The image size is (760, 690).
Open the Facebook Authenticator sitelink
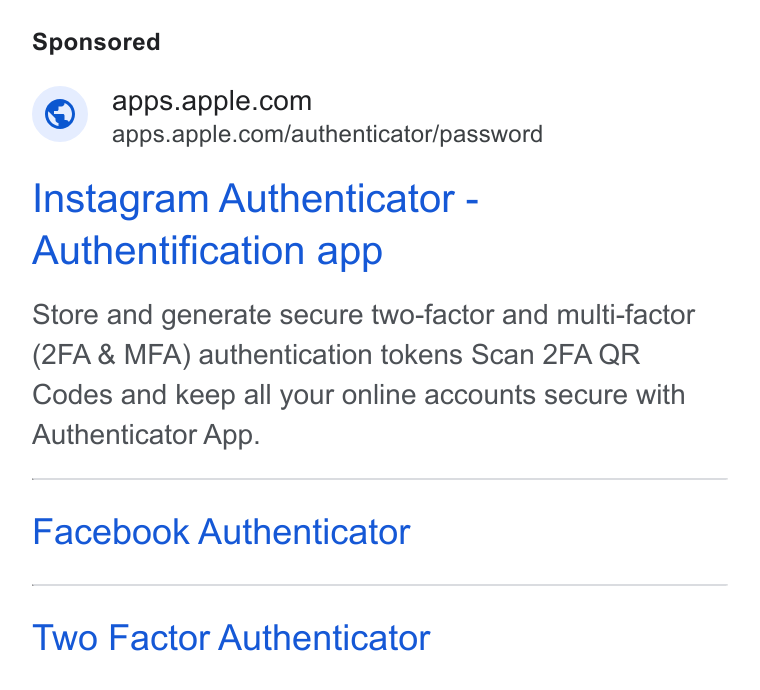pos(222,532)
